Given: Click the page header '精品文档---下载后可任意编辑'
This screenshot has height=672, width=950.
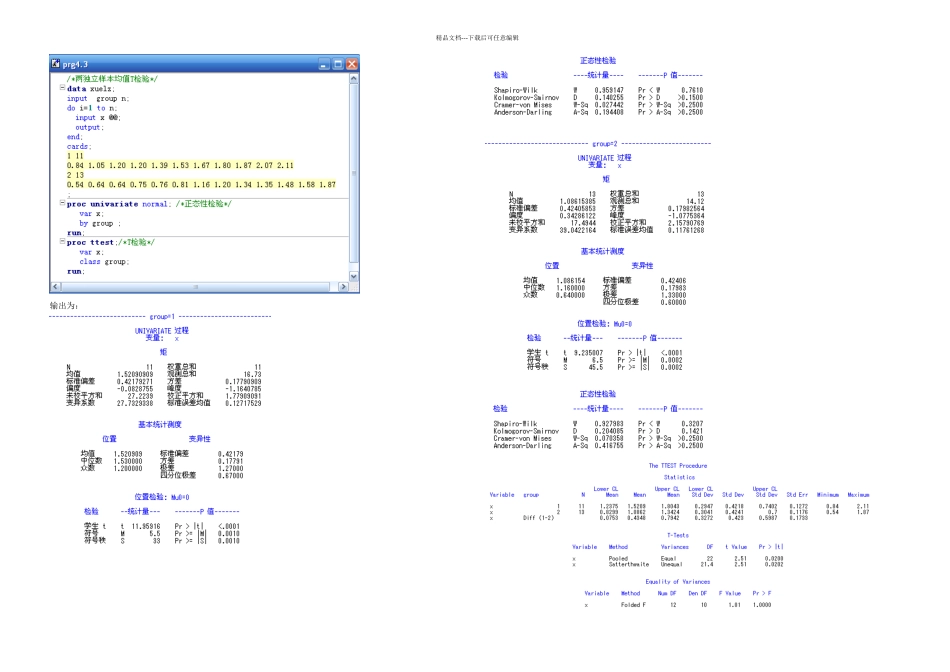Looking at the screenshot, I should (x=477, y=38).
